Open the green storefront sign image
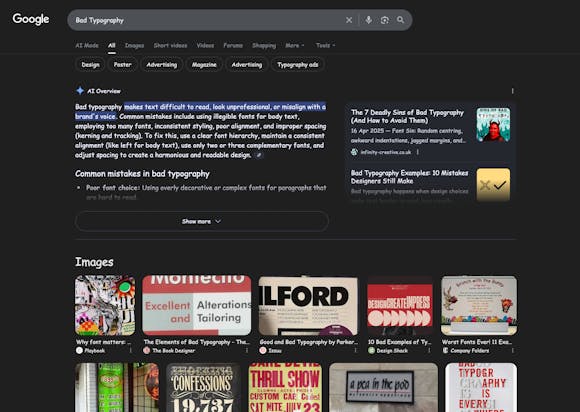Viewport: 580px width, 412px height. tap(117, 387)
